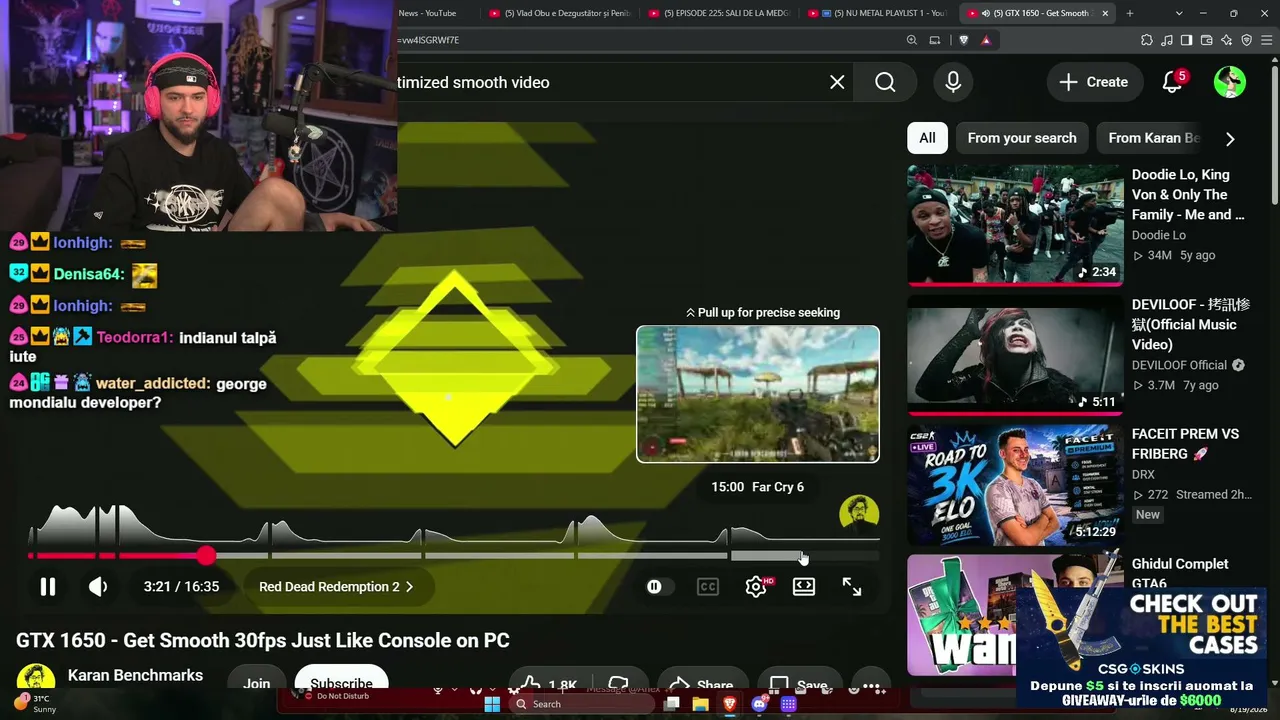Viewport: 1280px width, 720px height.
Task: Open the Doodie Lo channel link
Action: point(1159,235)
